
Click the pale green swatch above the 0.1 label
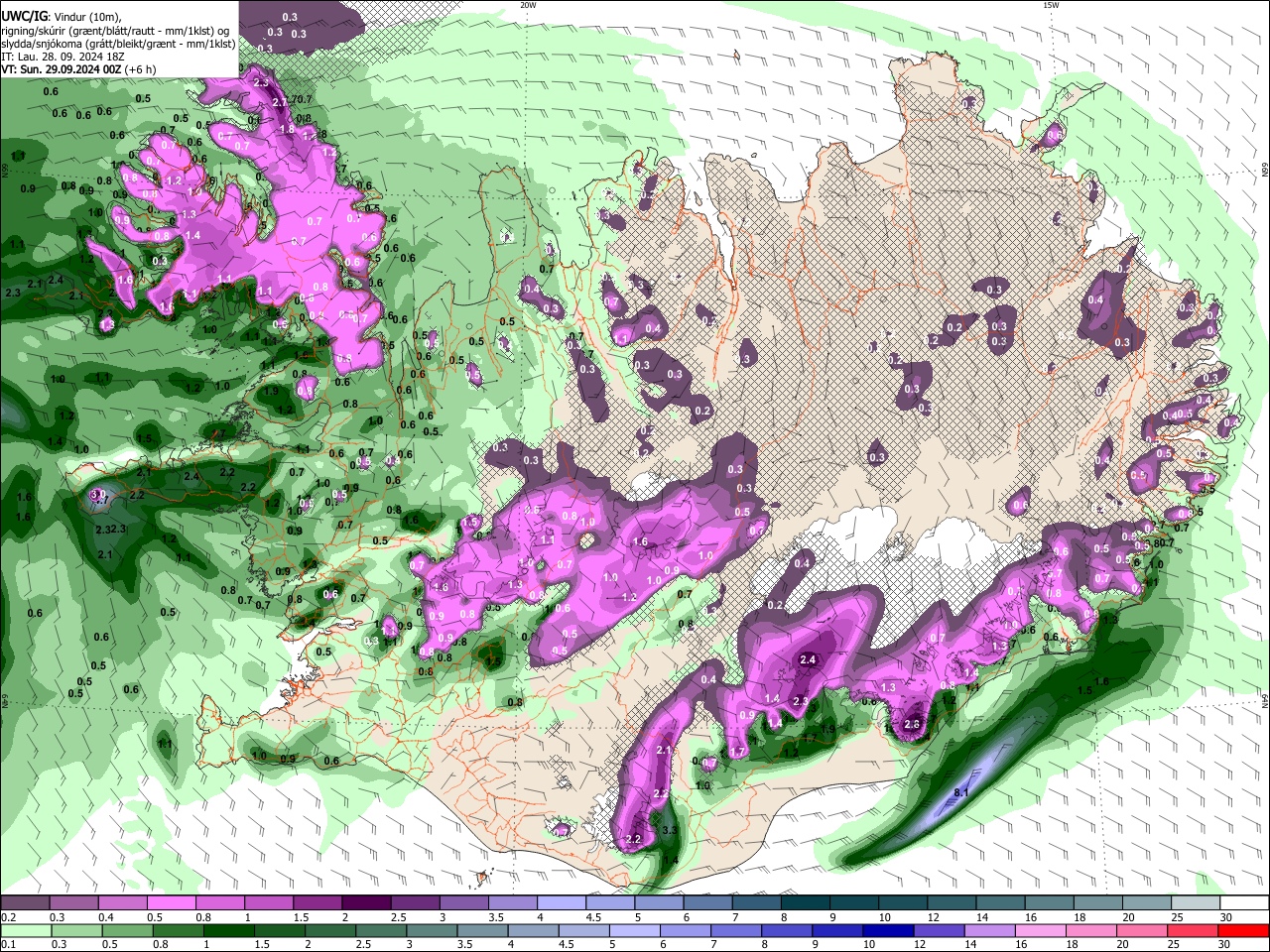pos(25,930)
